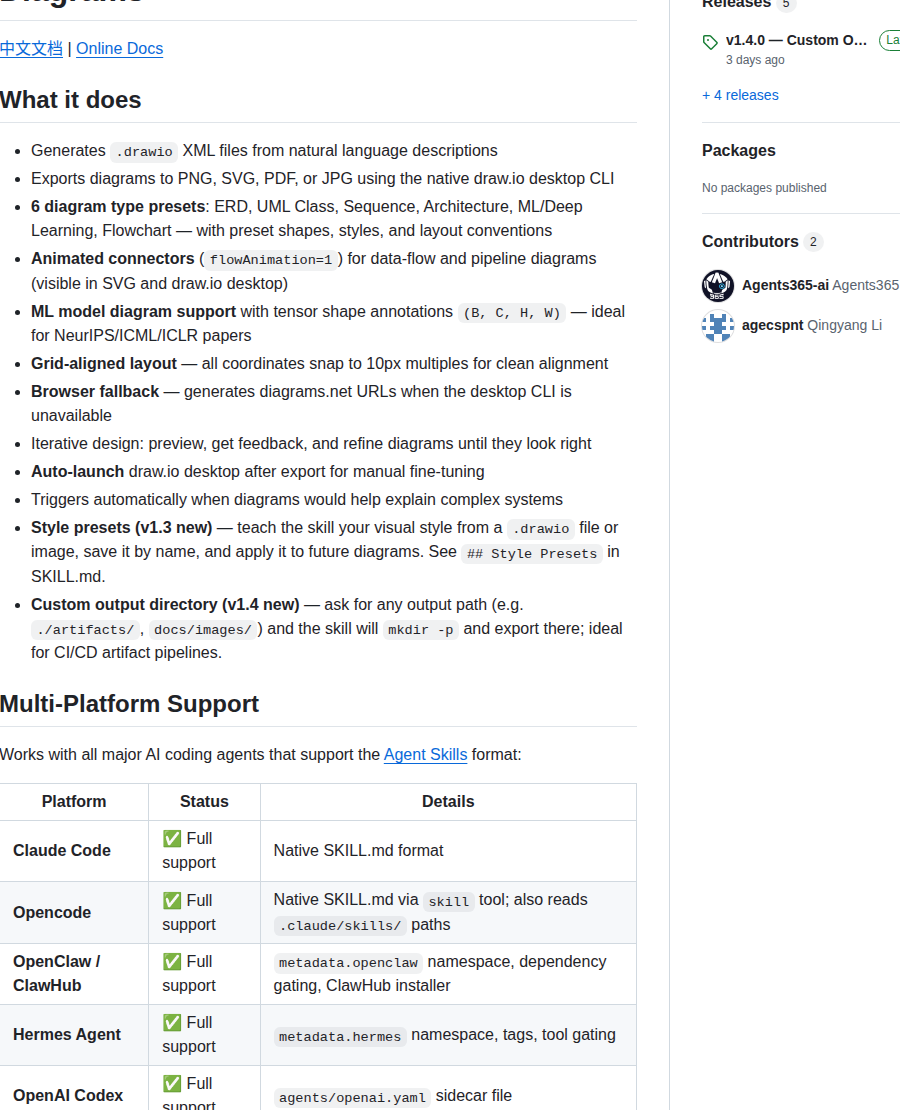Viewport: 900px width, 1110px height.
Task: Click the docs/images/ code text
Action: [203, 630]
